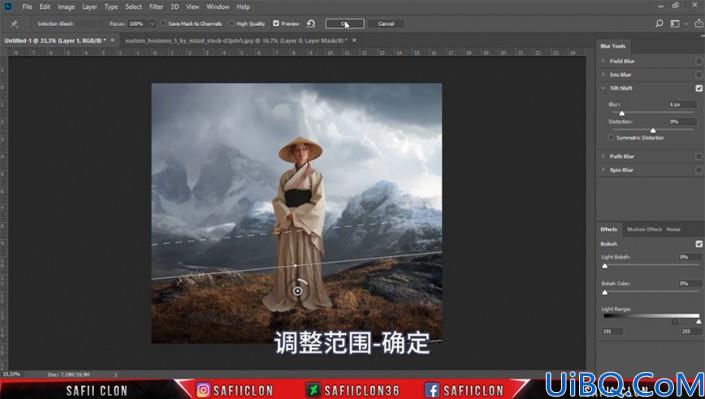This screenshot has width=705, height=399.
Task: Confirm the blur with the OK button
Action: point(345,23)
